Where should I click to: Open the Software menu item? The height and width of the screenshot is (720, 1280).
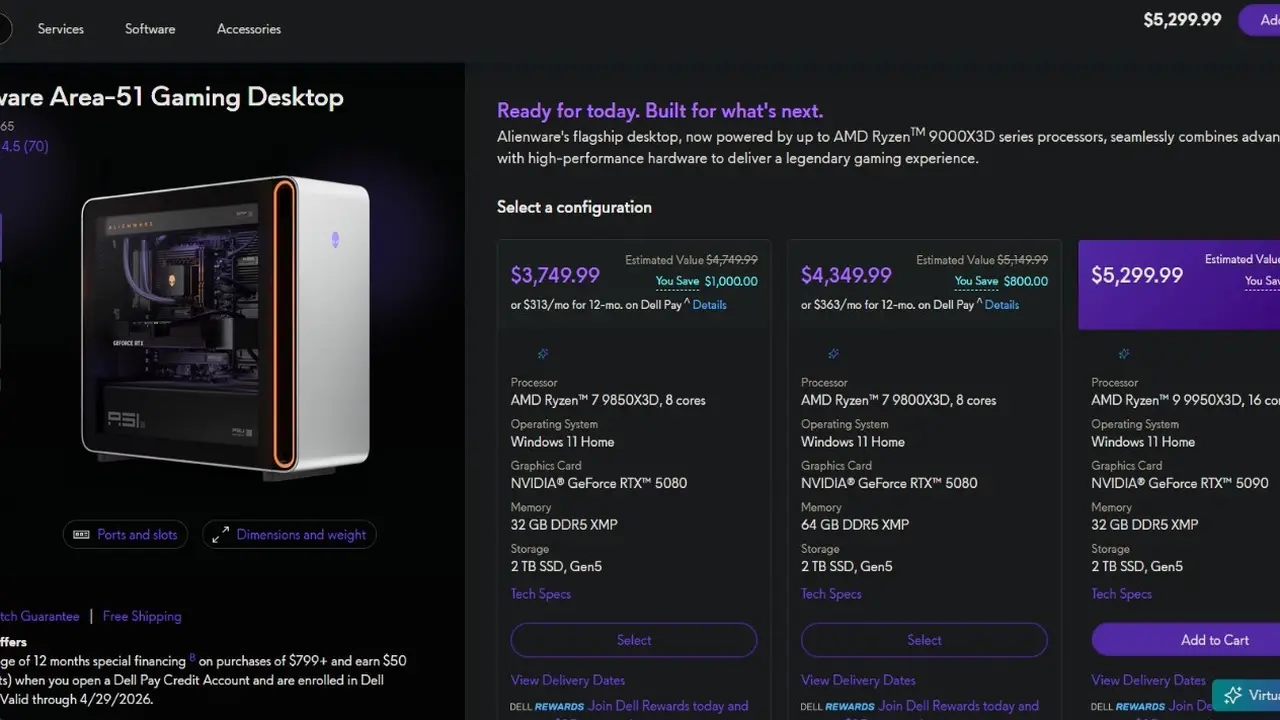[x=150, y=28]
